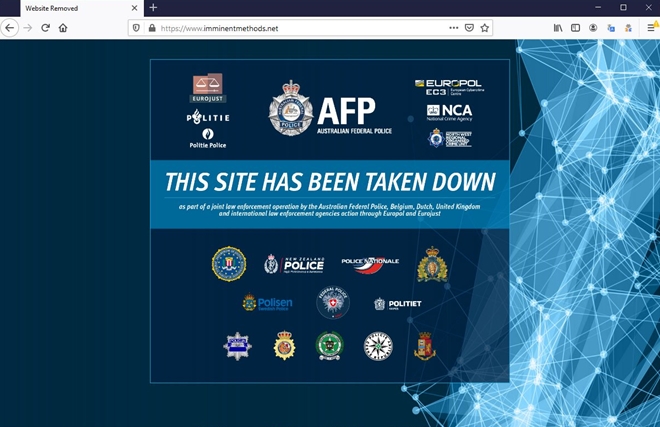Show the sidebars panel
The image size is (660, 427).
click(x=575, y=28)
